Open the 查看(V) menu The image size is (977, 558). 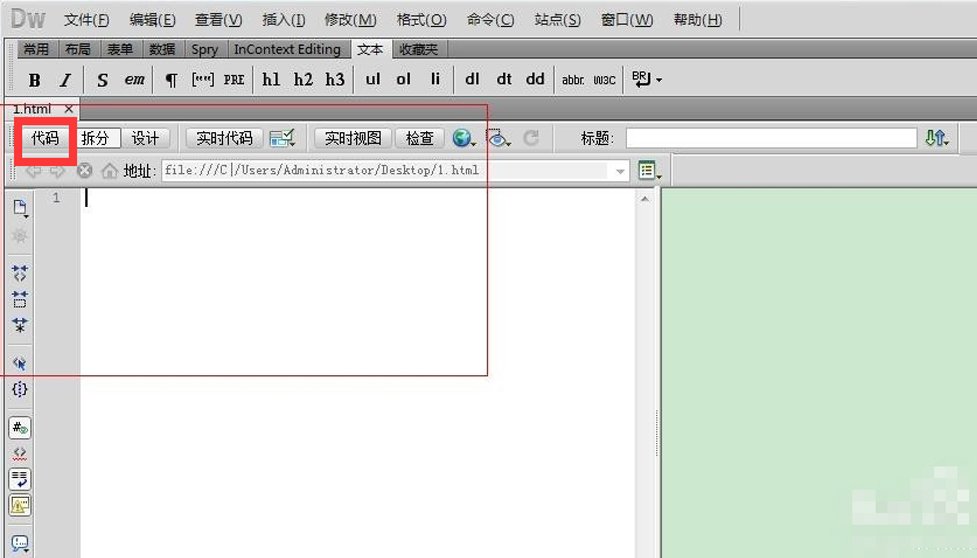219,20
